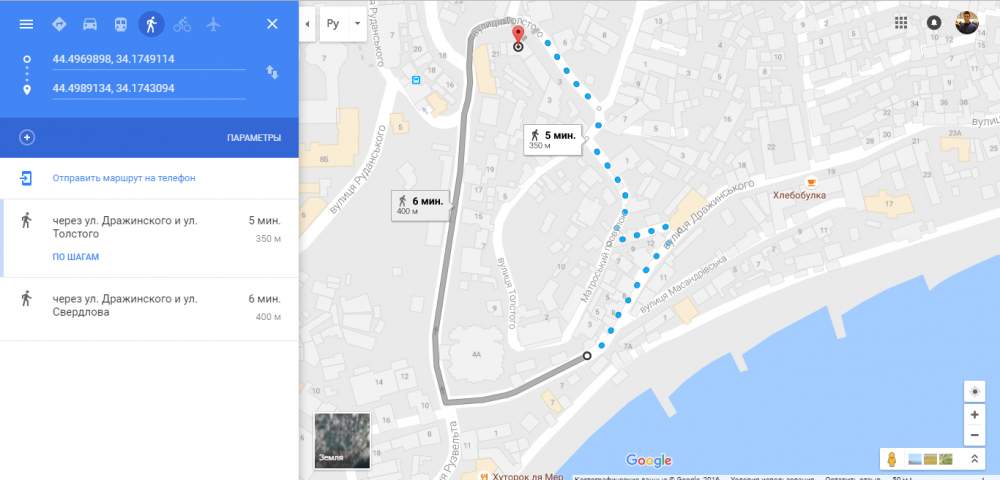Screen dimensions: 1000x480
Task: Select public transit mode icon
Action: (x=121, y=24)
